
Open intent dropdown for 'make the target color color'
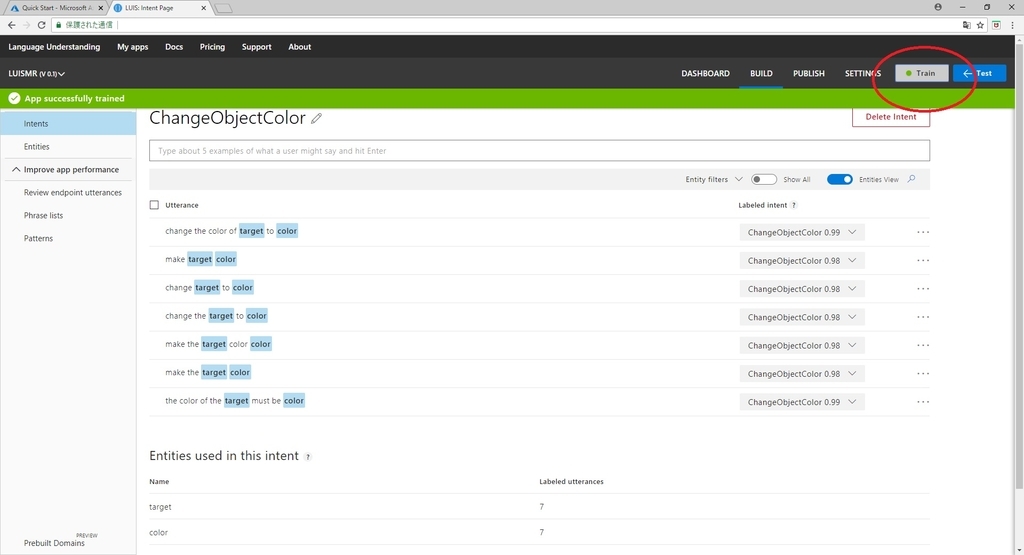click(802, 345)
